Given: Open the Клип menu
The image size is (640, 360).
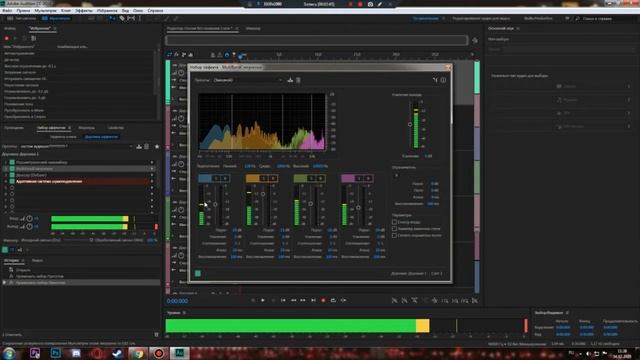Looking at the screenshot, I should (x=66, y=11).
